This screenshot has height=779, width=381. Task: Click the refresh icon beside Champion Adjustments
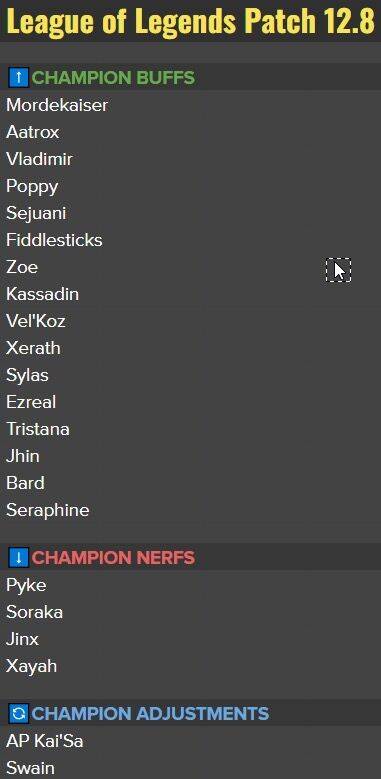point(19,714)
